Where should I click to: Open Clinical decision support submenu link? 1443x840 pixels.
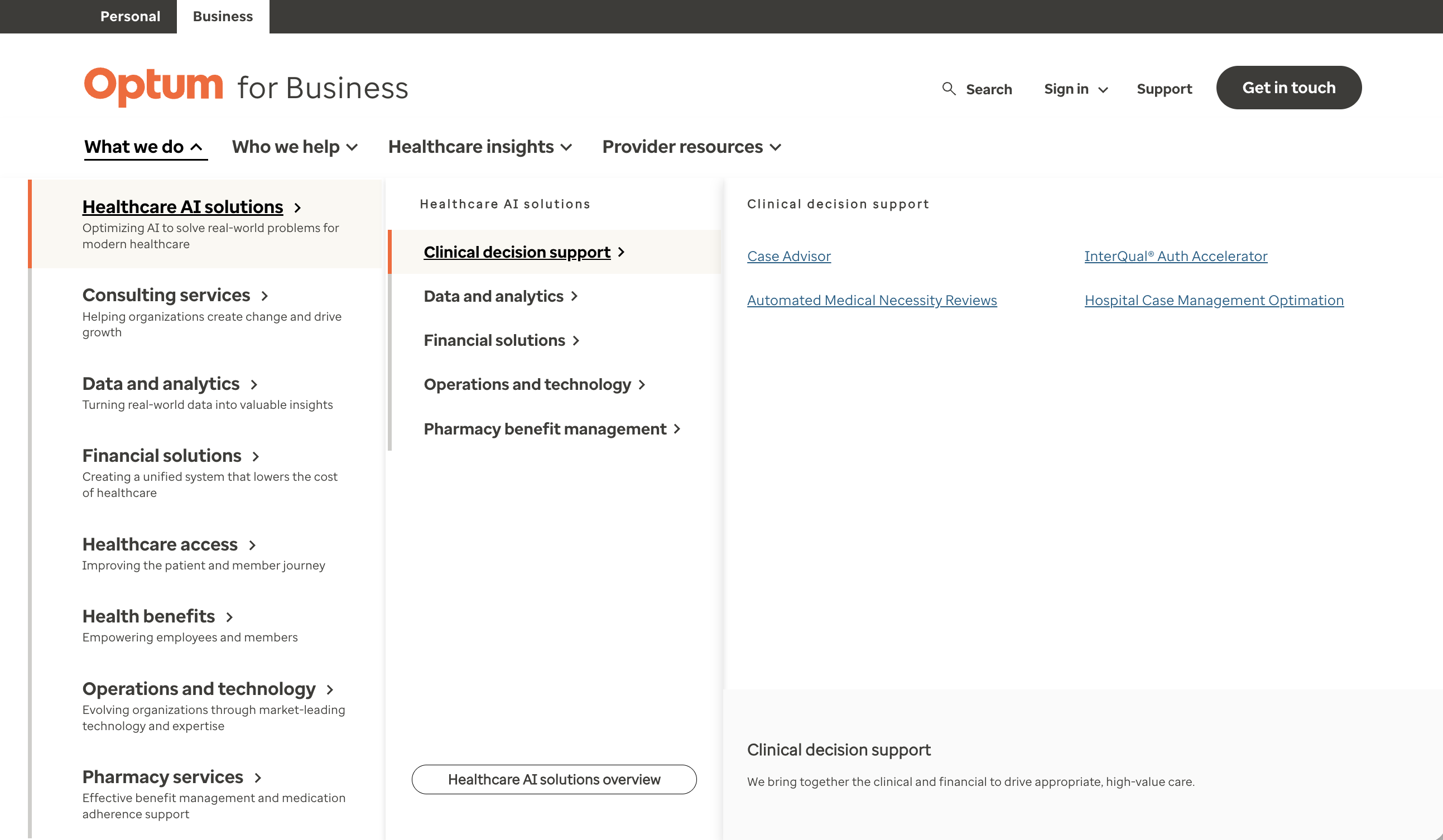coord(517,252)
